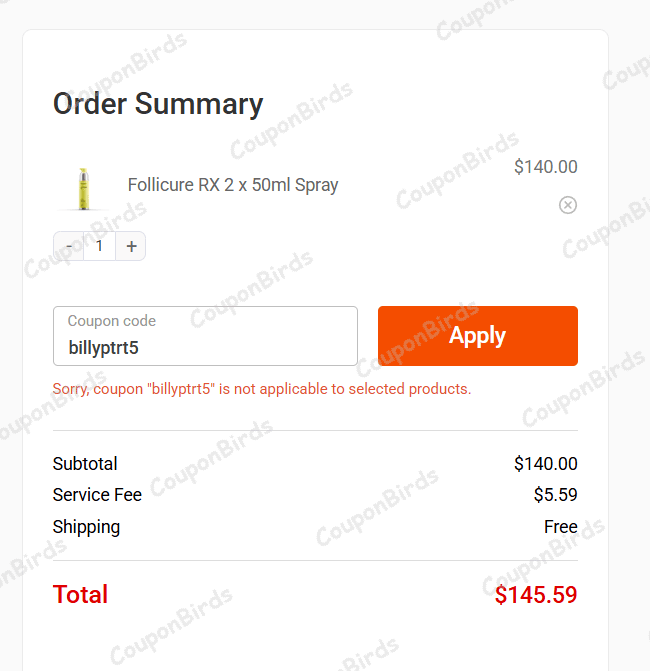Click the $145.59 total amount

(536, 595)
